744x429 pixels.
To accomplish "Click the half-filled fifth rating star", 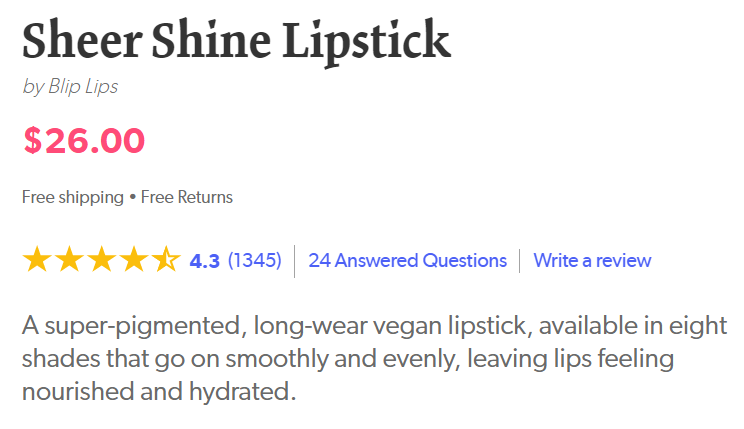I will coord(165,261).
